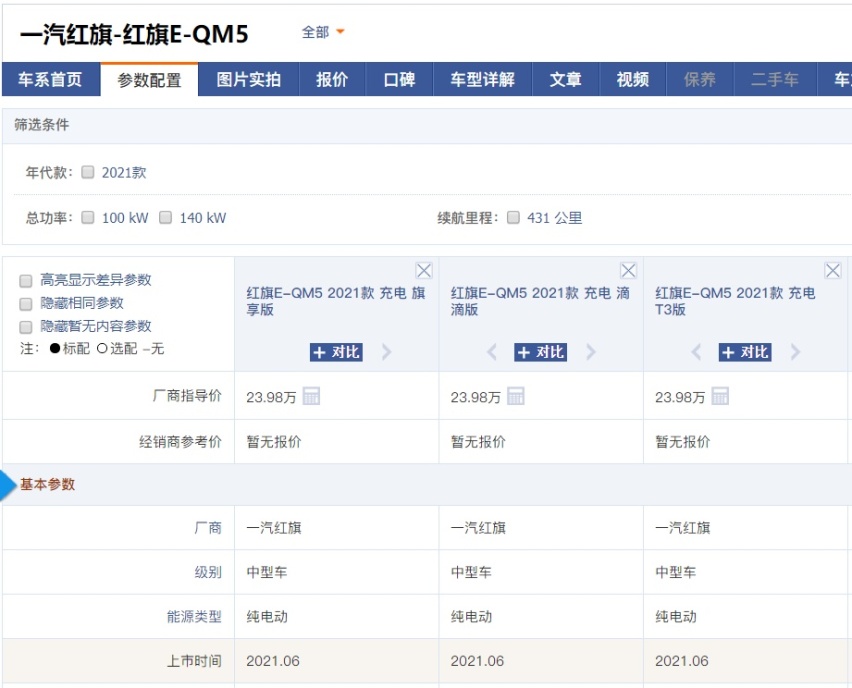Click the 能源类型 parameter label link
Viewport: 852px width, 688px height.
point(194,616)
